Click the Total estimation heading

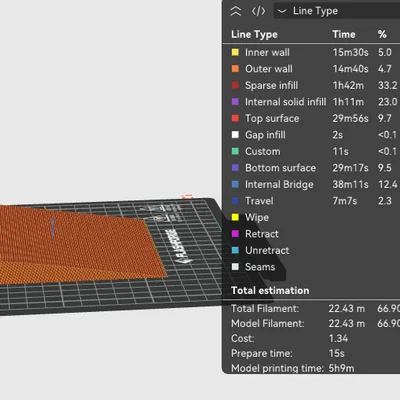click(x=270, y=290)
